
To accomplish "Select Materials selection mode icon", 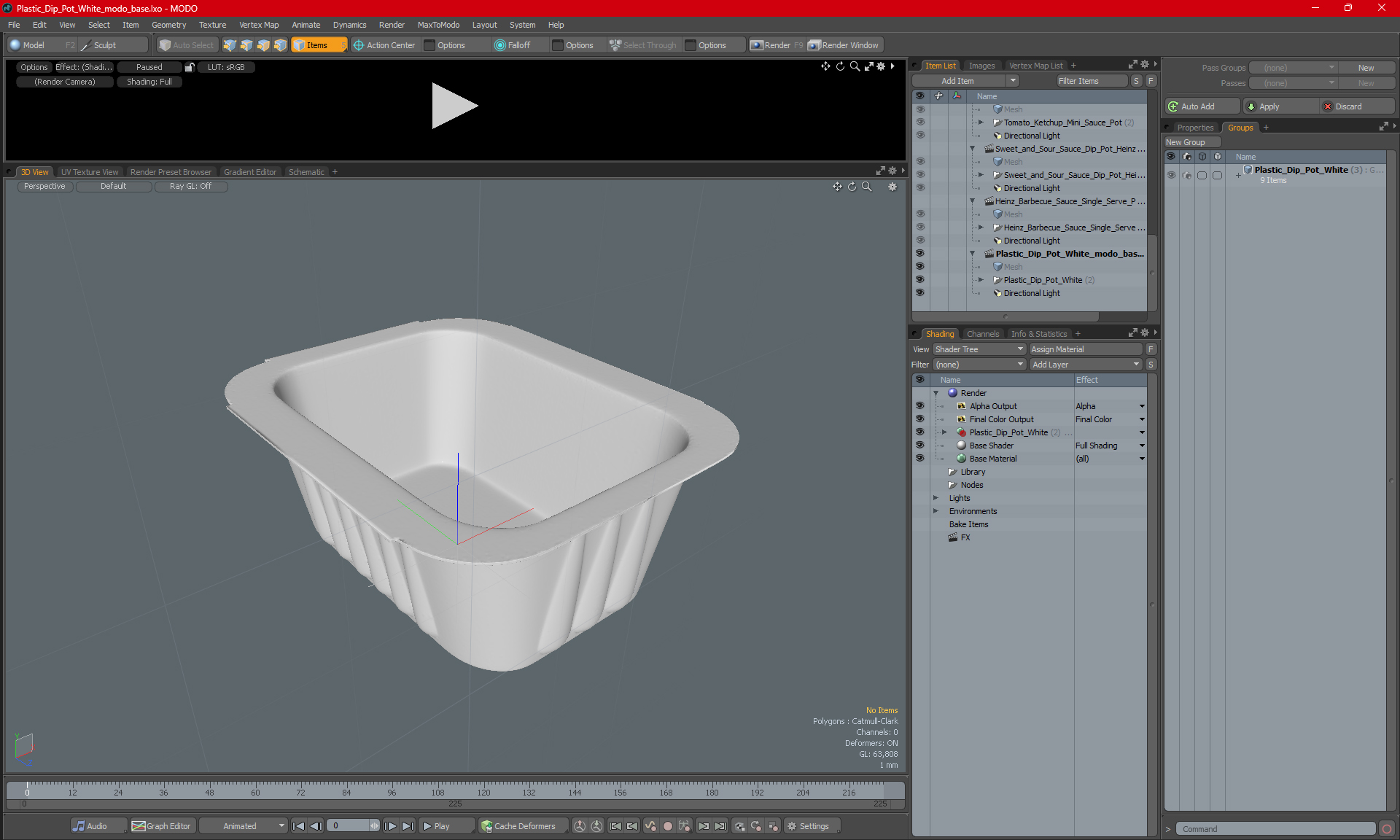I will 280,45.
